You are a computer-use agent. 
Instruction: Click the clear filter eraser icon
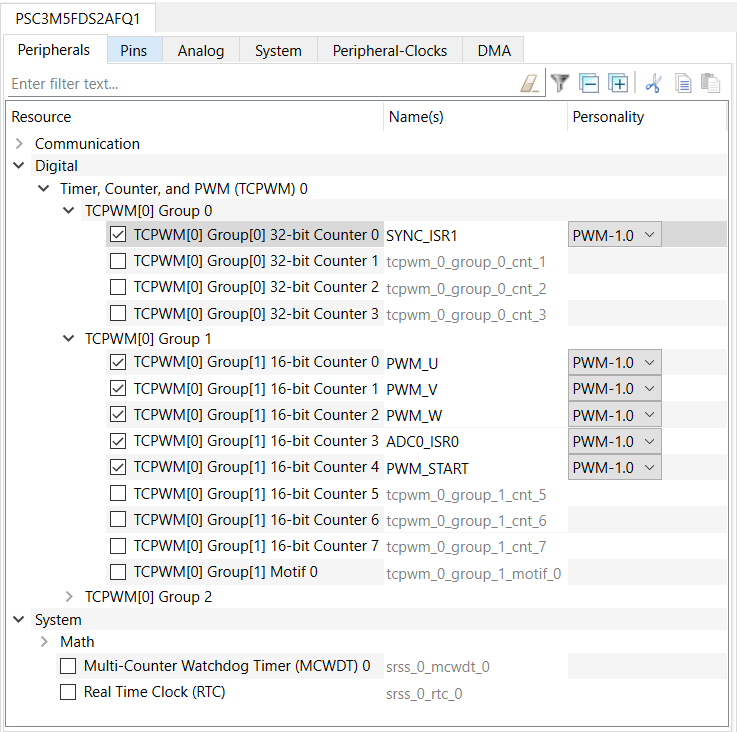coord(530,84)
